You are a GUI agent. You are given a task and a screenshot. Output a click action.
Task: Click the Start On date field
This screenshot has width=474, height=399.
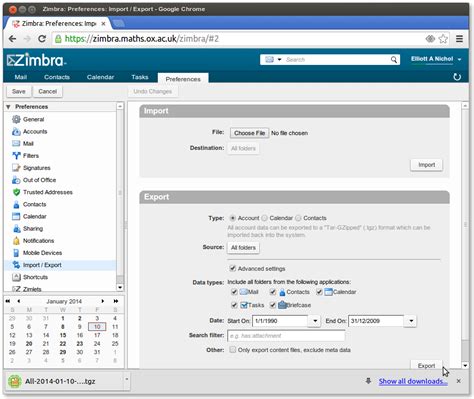280,321
